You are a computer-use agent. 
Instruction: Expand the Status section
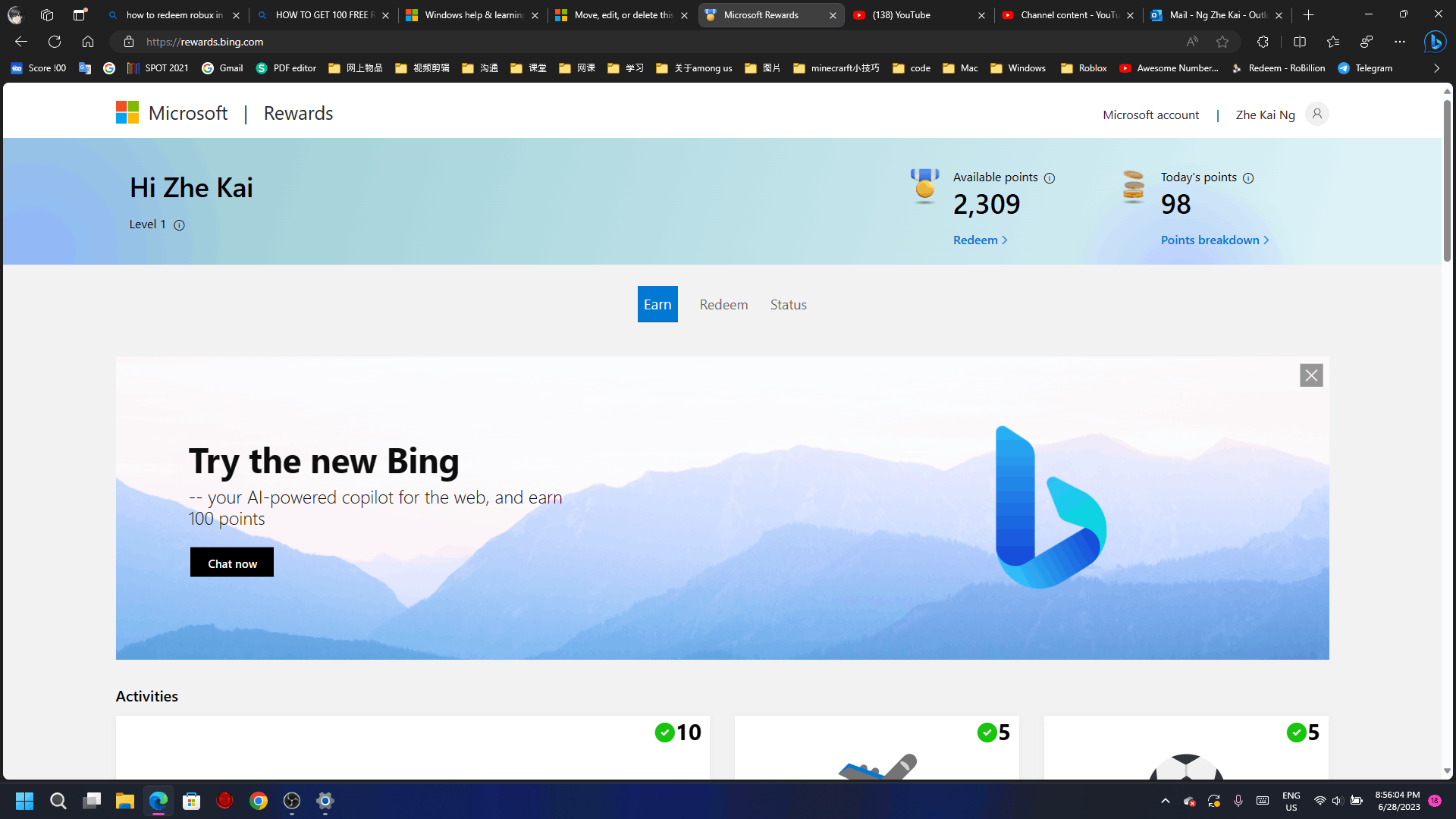pyautogui.click(x=788, y=304)
